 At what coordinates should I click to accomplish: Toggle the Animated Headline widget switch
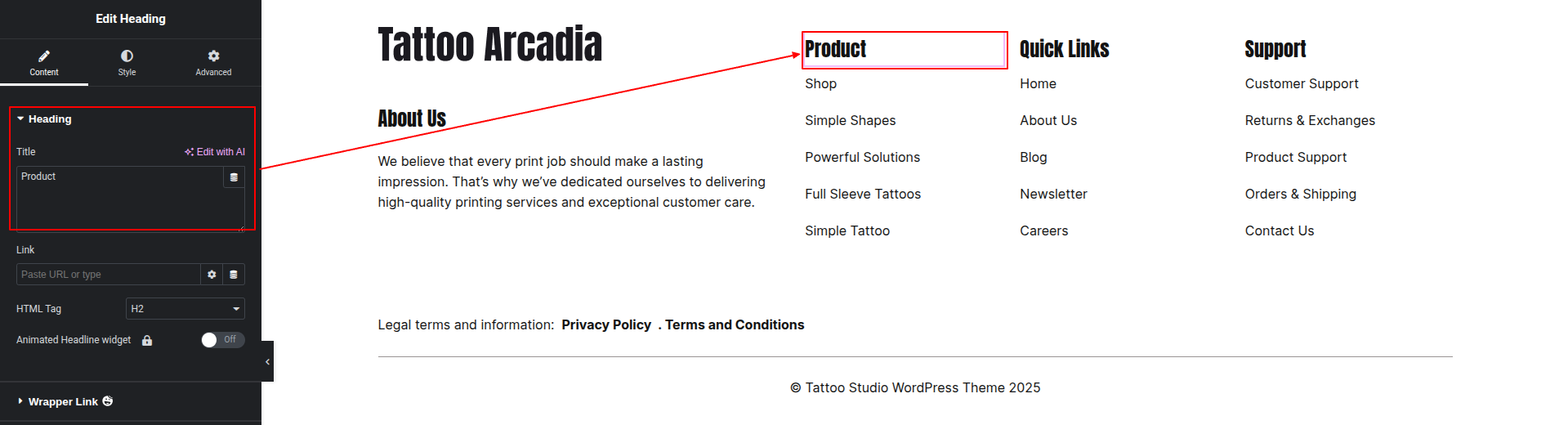[x=222, y=340]
